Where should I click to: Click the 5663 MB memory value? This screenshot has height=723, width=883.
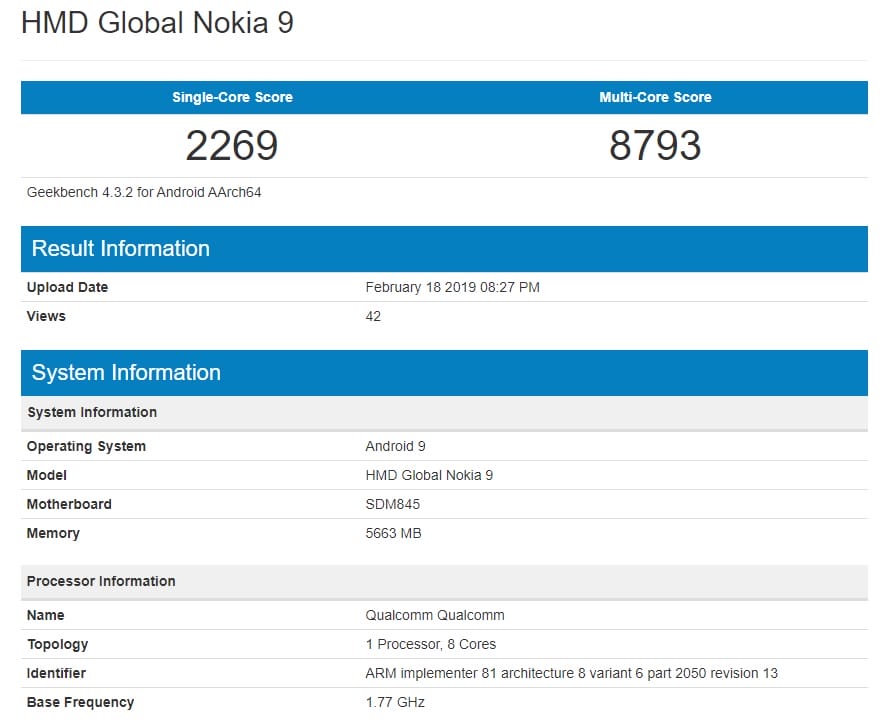point(393,533)
